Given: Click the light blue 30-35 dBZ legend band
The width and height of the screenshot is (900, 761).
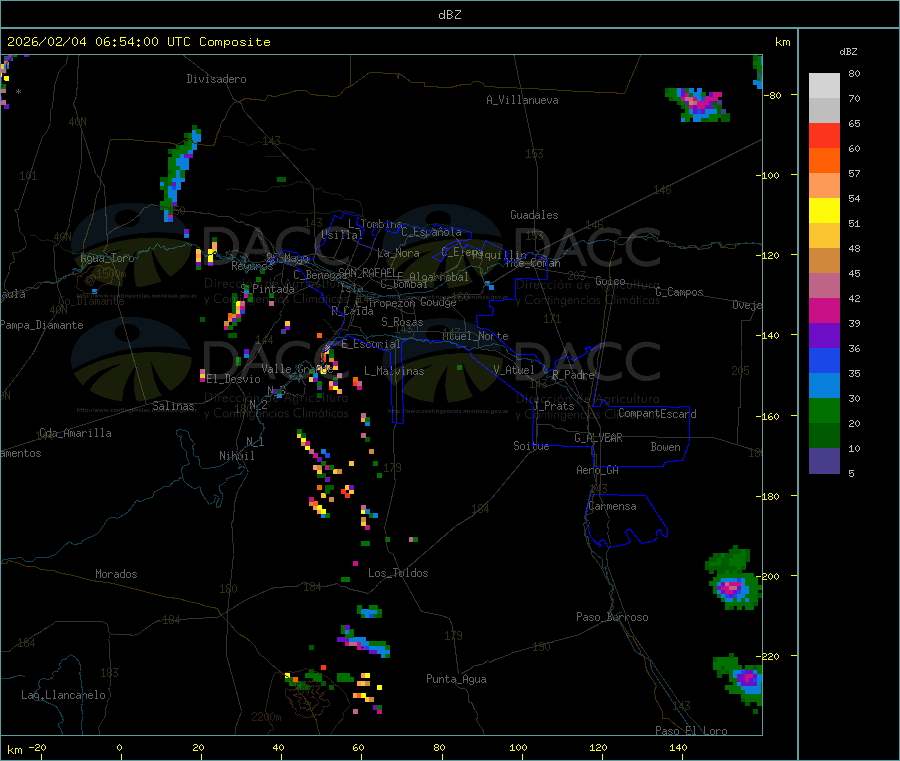Looking at the screenshot, I should [x=824, y=386].
